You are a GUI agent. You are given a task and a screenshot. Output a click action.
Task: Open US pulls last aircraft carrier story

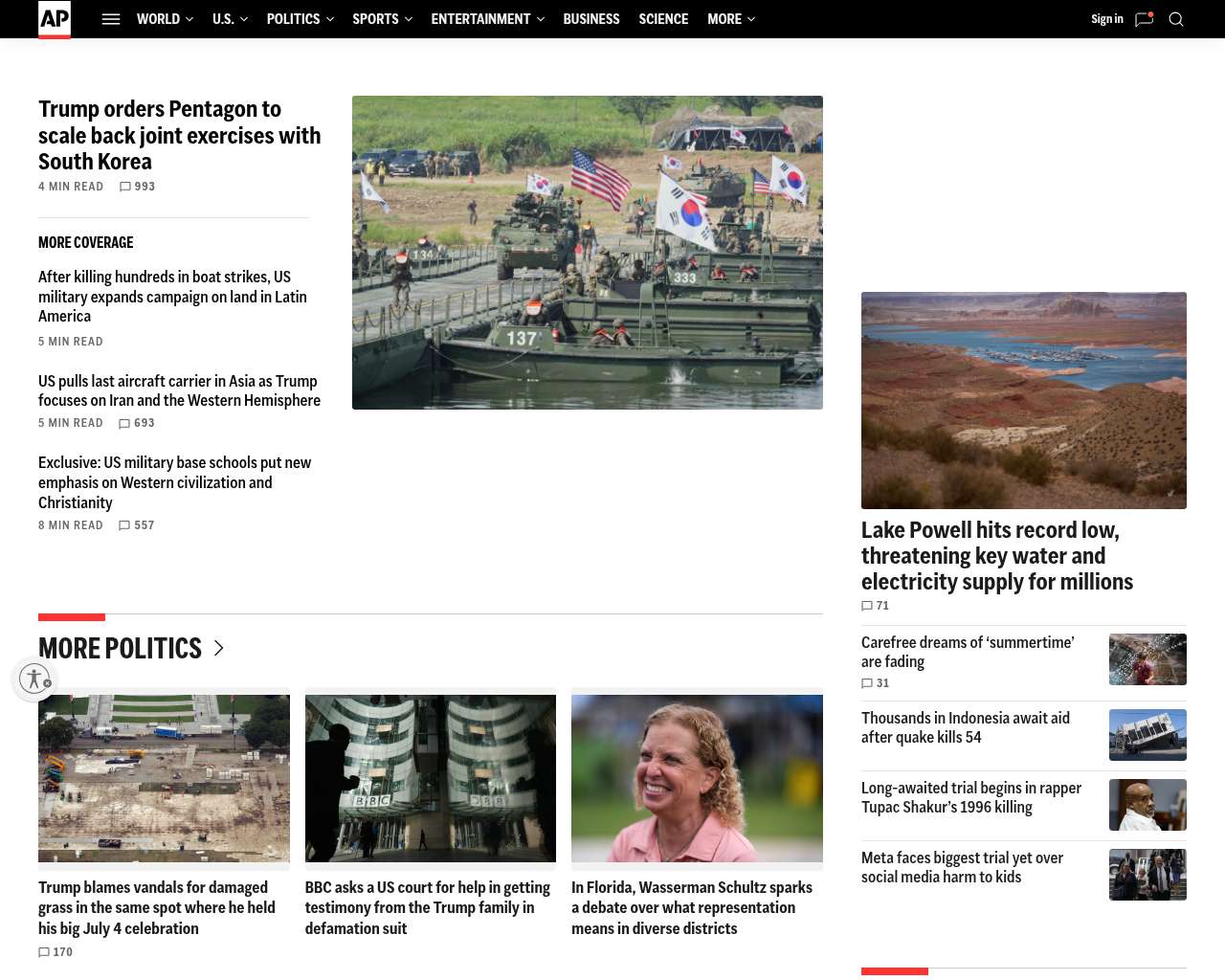tap(179, 390)
